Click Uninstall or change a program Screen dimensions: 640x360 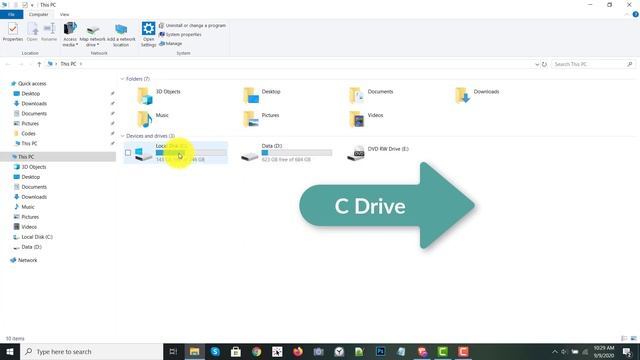(192, 25)
